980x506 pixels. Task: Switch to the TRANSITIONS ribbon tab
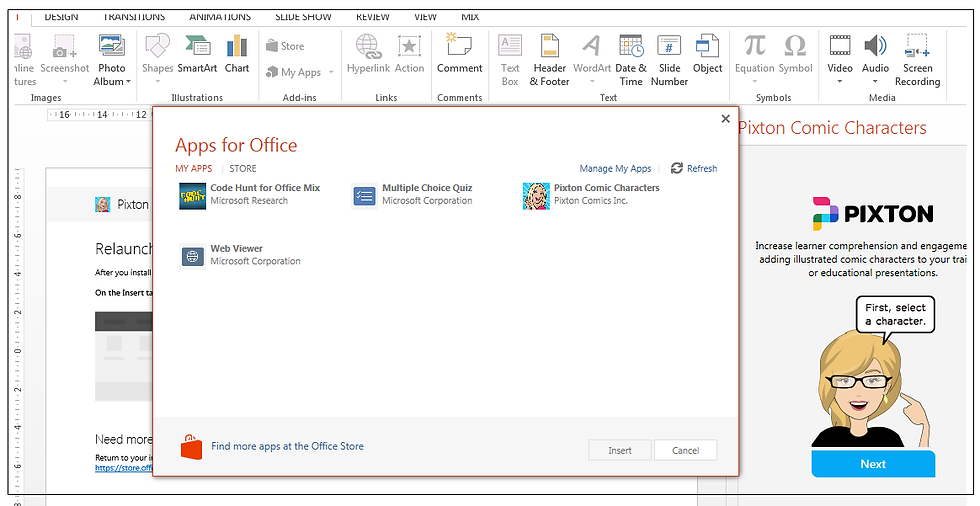point(134,17)
